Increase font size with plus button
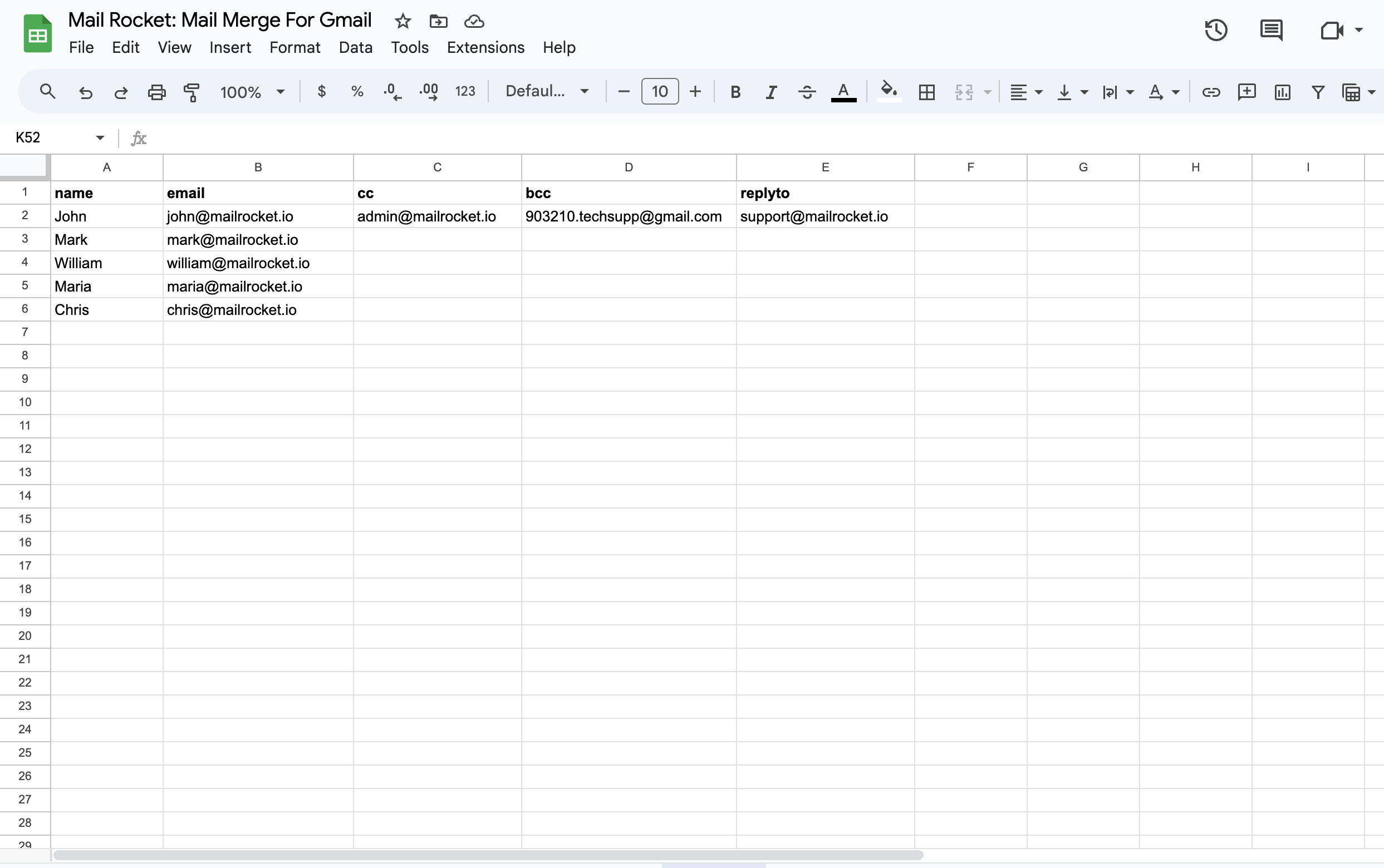1384x868 pixels. pos(695,91)
